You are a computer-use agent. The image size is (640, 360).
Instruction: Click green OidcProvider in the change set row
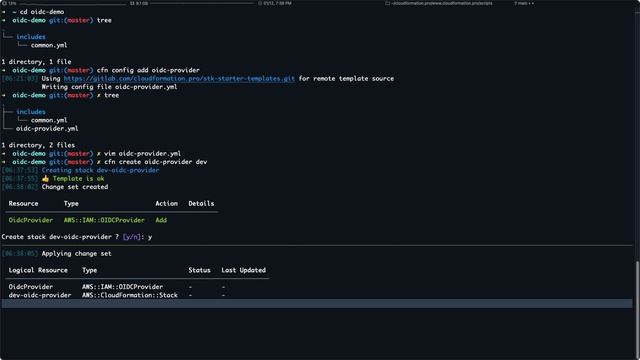pyautogui.click(x=31, y=220)
